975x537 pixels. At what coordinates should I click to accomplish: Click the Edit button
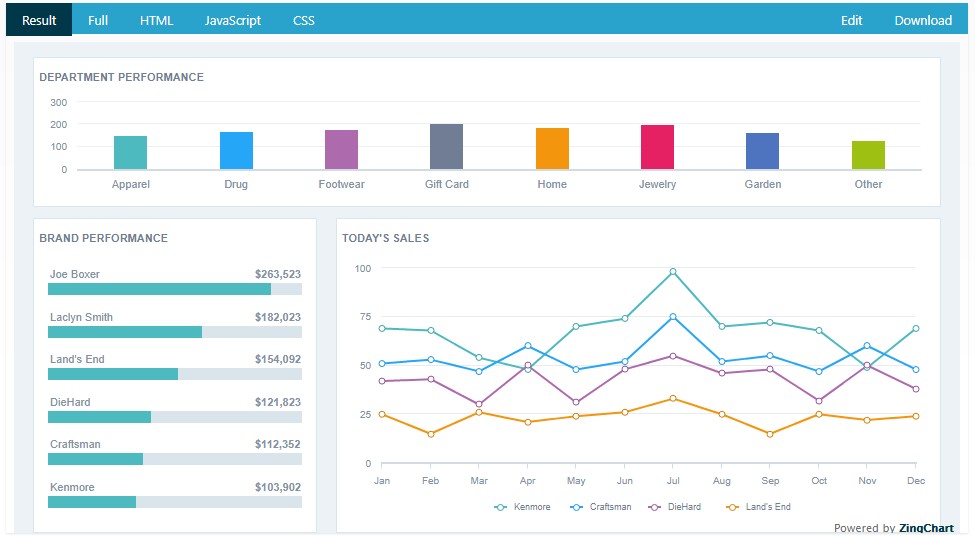pyautogui.click(x=851, y=20)
